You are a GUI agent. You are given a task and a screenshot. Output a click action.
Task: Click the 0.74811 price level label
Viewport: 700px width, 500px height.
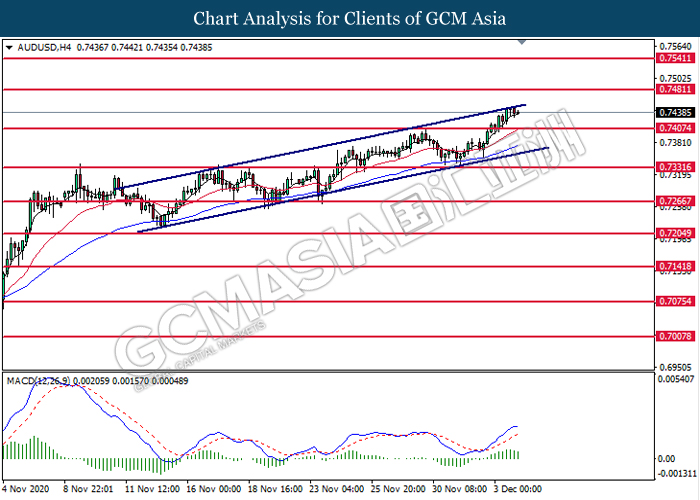pos(675,90)
